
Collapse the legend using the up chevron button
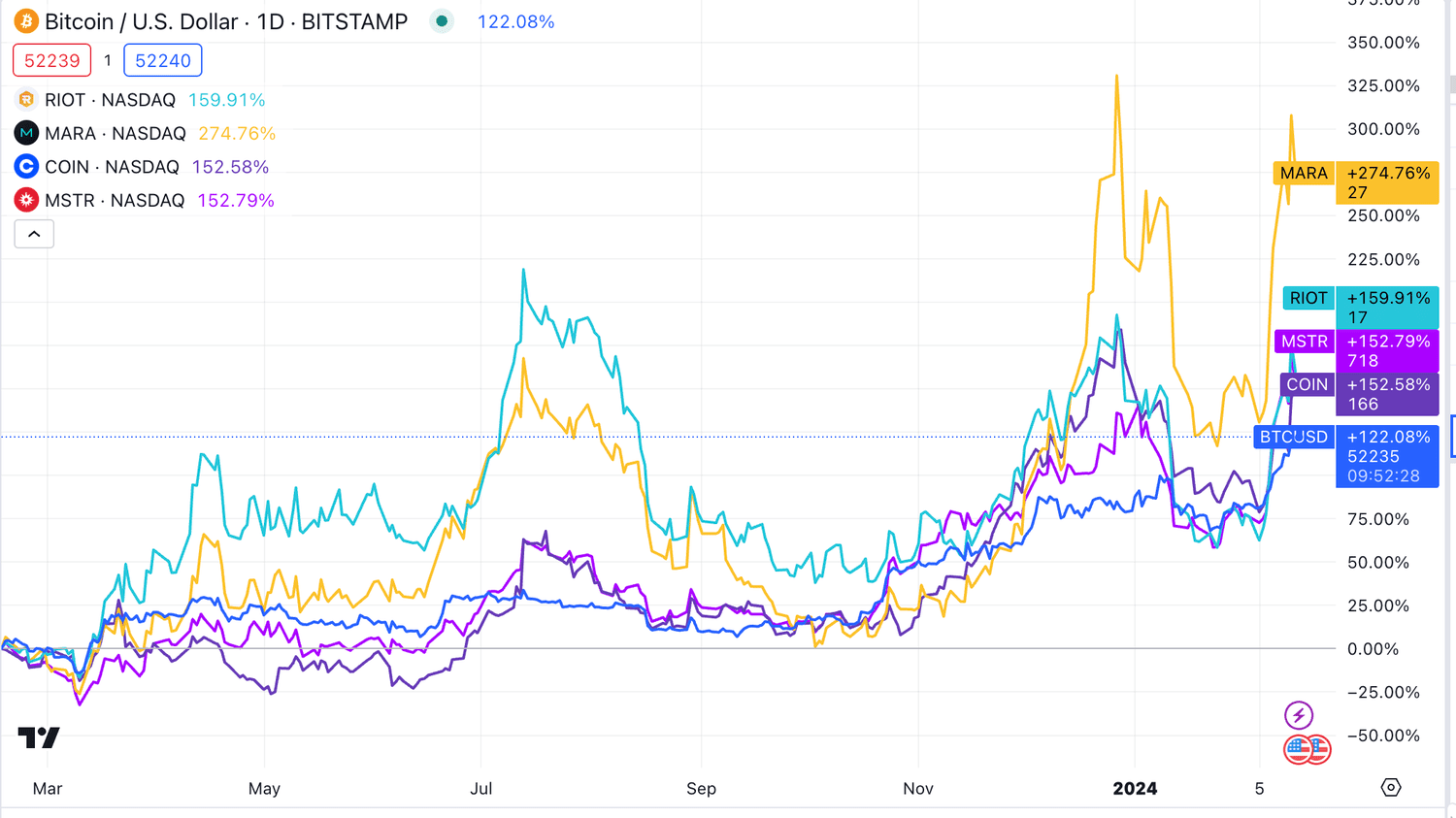tap(34, 233)
